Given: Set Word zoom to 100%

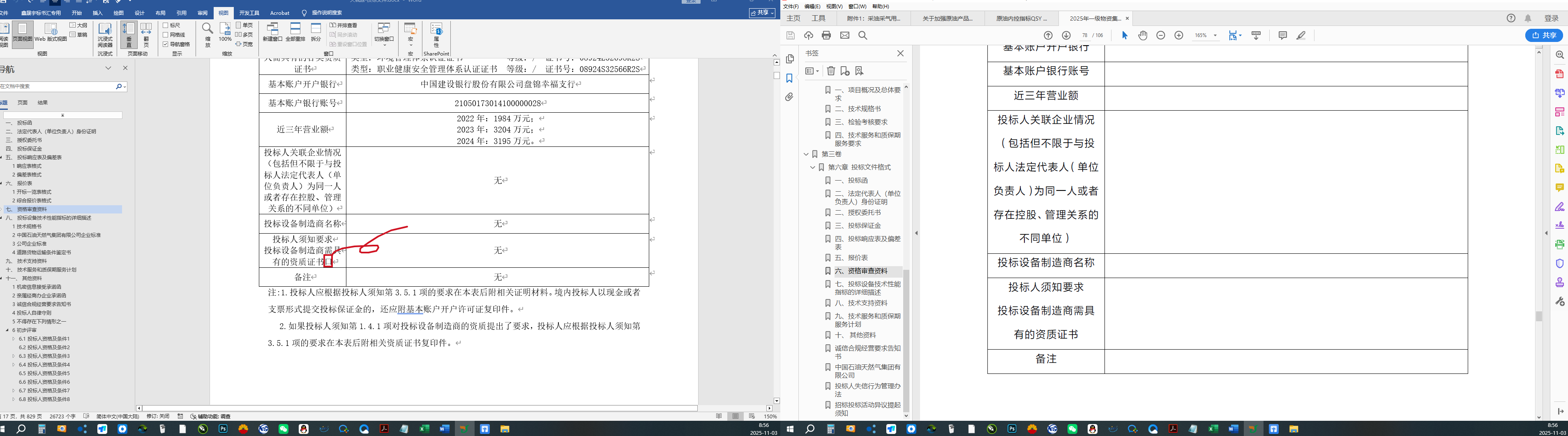Looking at the screenshot, I should pyautogui.click(x=225, y=32).
